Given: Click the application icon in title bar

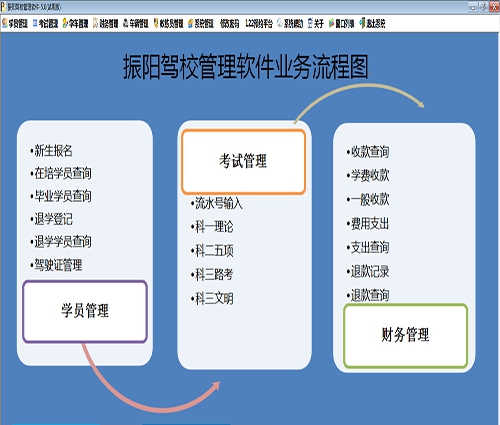Looking at the screenshot, I should [3, 7].
